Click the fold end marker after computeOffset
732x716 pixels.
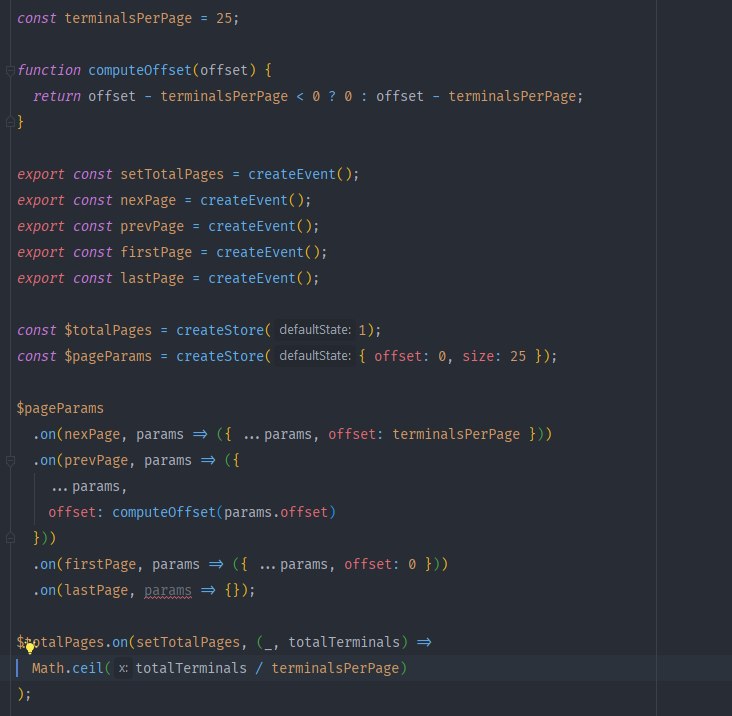[10, 122]
